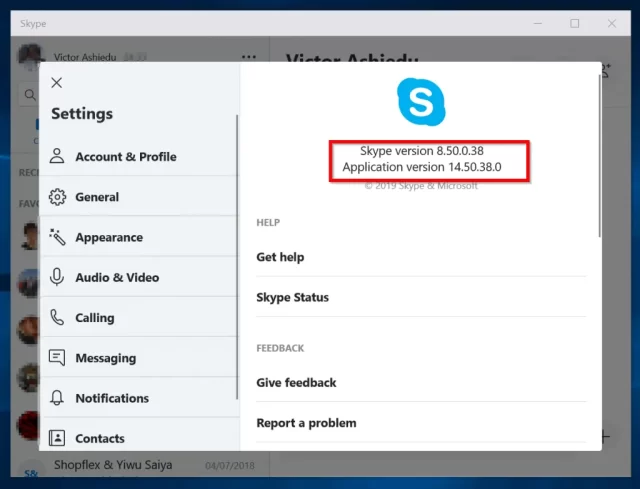Minimize the Skype window
This screenshot has height=489, width=640.
(538, 23)
